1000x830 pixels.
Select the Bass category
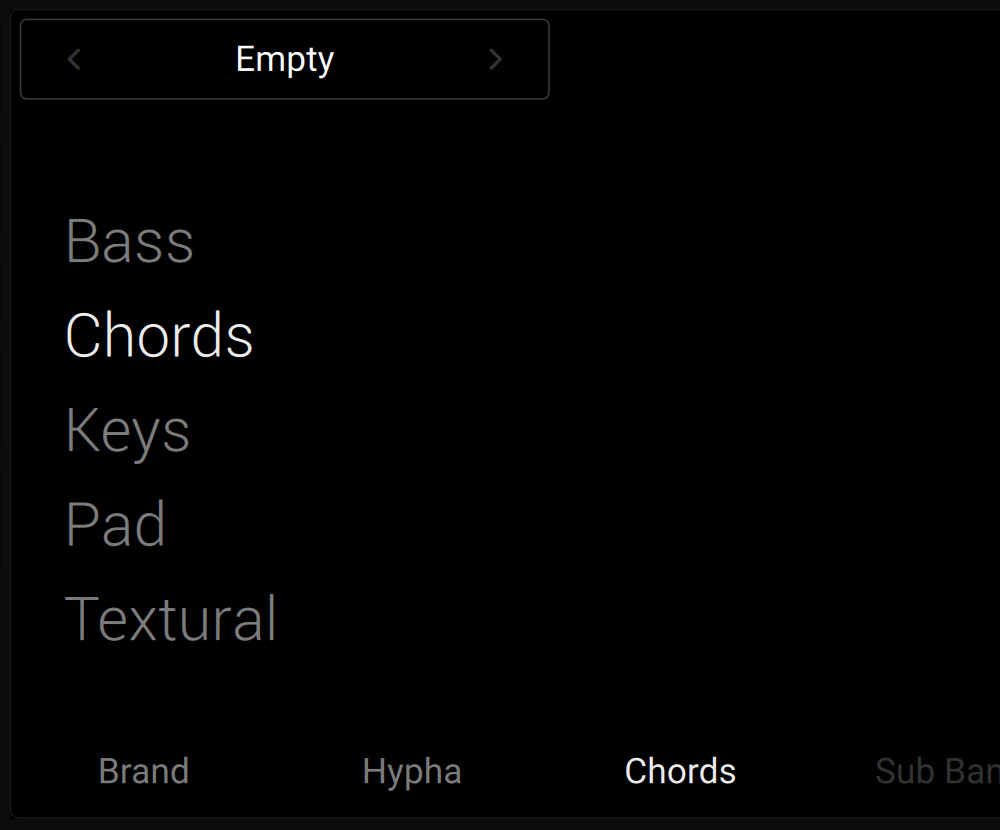tap(128, 240)
